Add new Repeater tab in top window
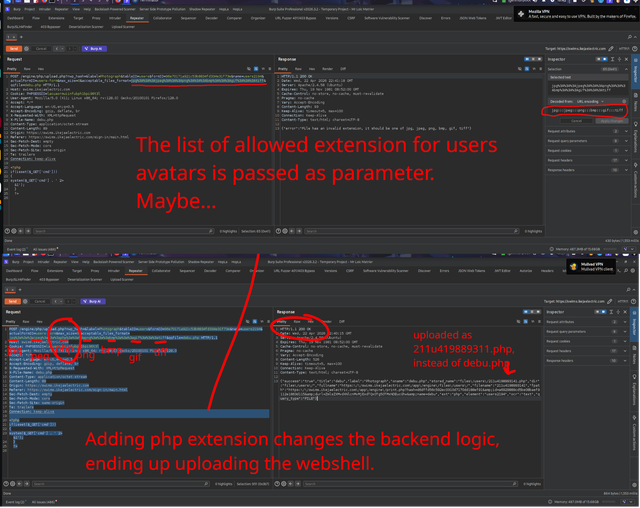 tap(21, 37)
